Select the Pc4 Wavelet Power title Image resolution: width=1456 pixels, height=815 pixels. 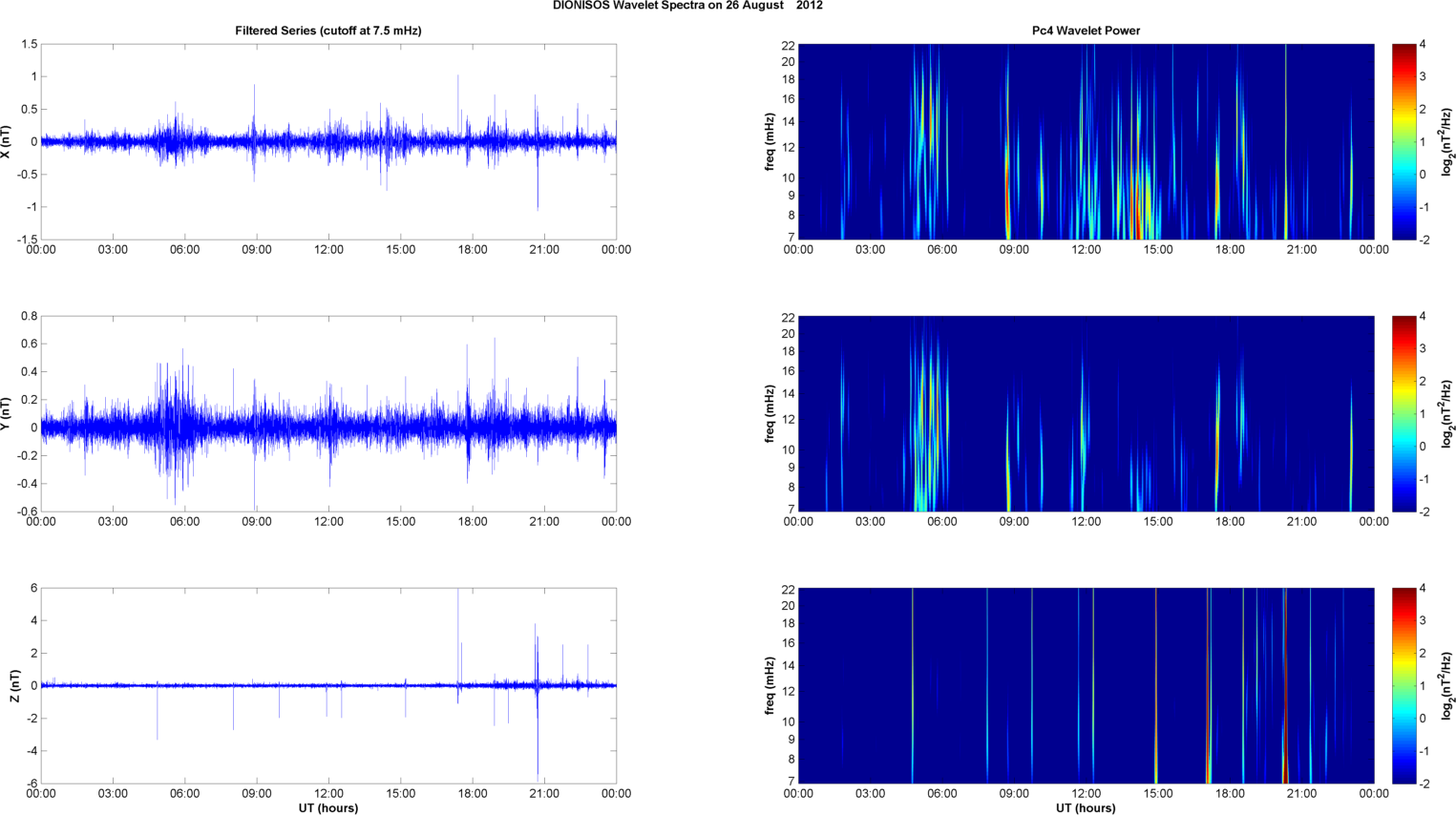point(1086,31)
